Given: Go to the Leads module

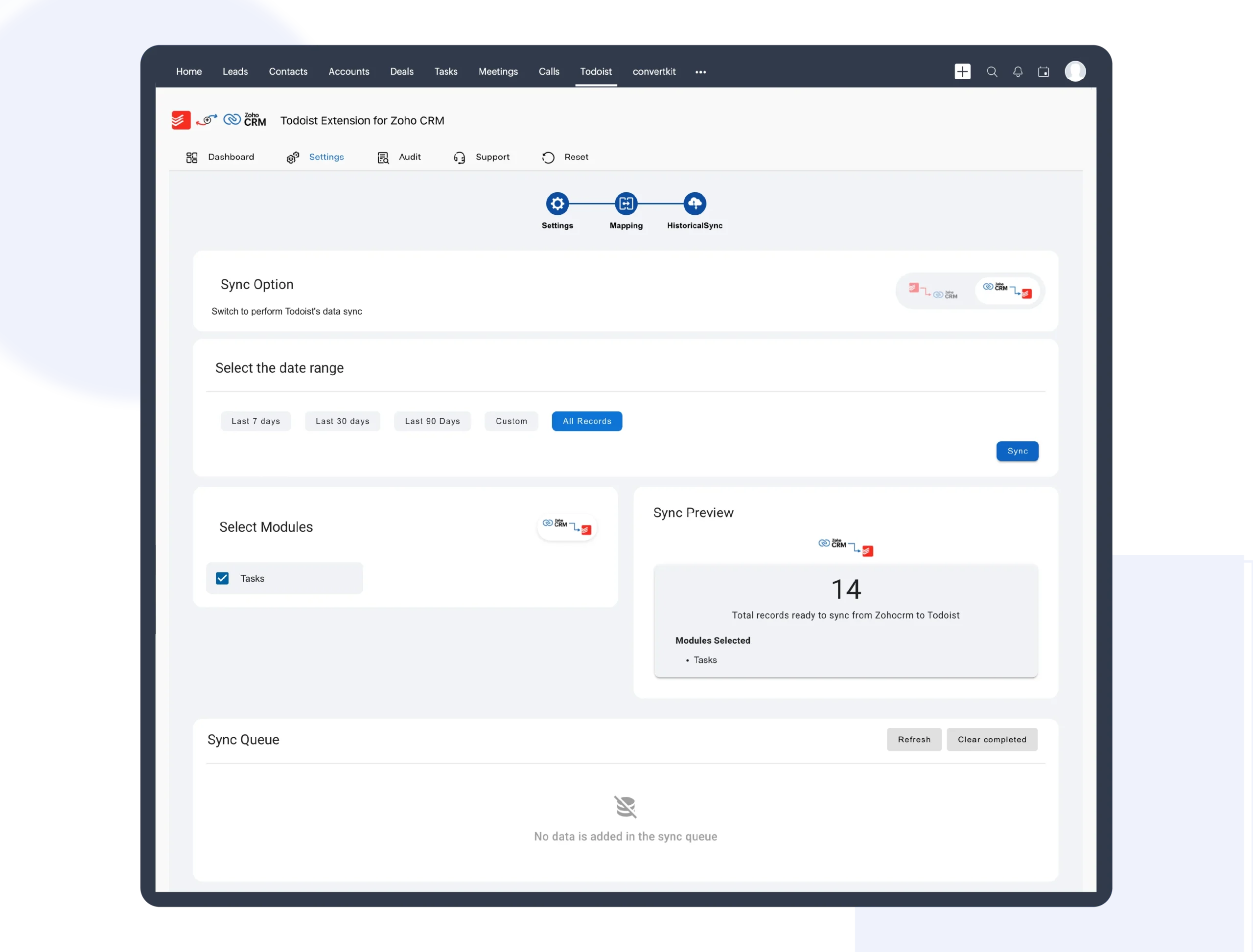Looking at the screenshot, I should [x=235, y=71].
